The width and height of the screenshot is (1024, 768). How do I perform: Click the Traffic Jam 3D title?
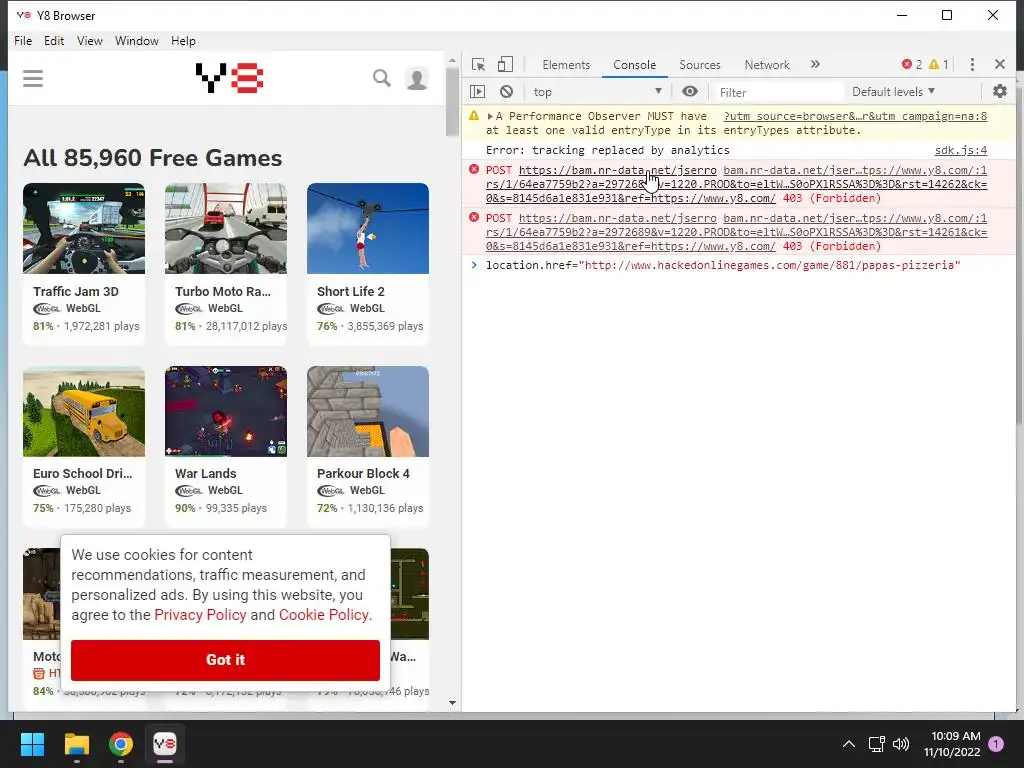[x=76, y=291]
